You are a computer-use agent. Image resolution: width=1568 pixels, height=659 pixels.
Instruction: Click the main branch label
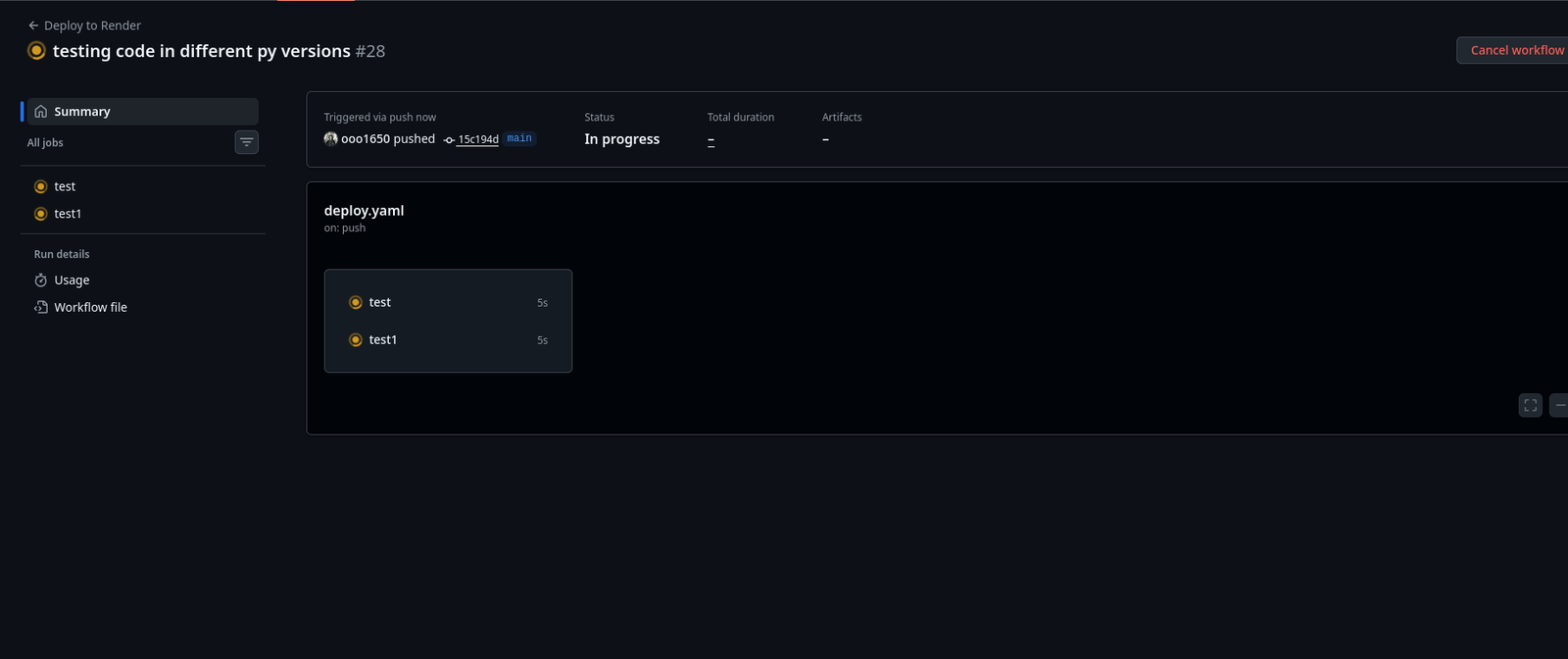pyautogui.click(x=519, y=138)
